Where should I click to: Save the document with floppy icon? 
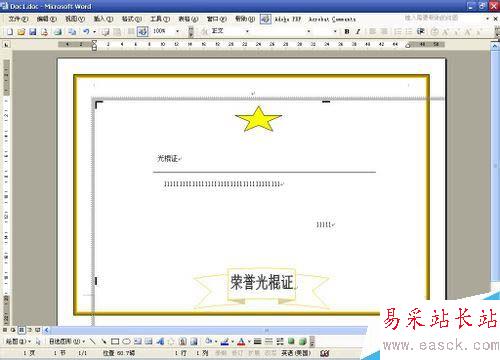pos(33,32)
